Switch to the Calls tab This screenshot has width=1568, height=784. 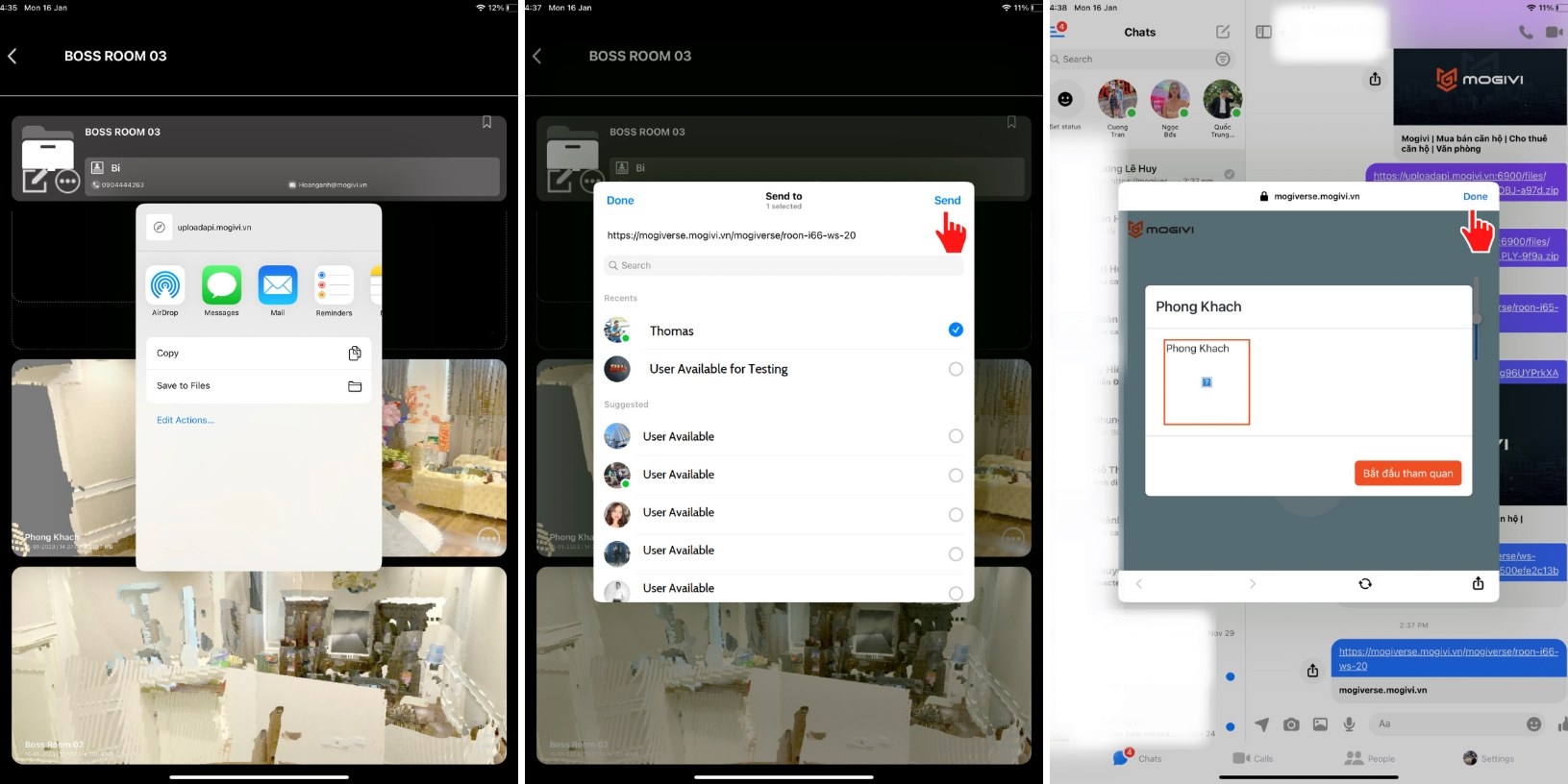pyautogui.click(x=1253, y=758)
